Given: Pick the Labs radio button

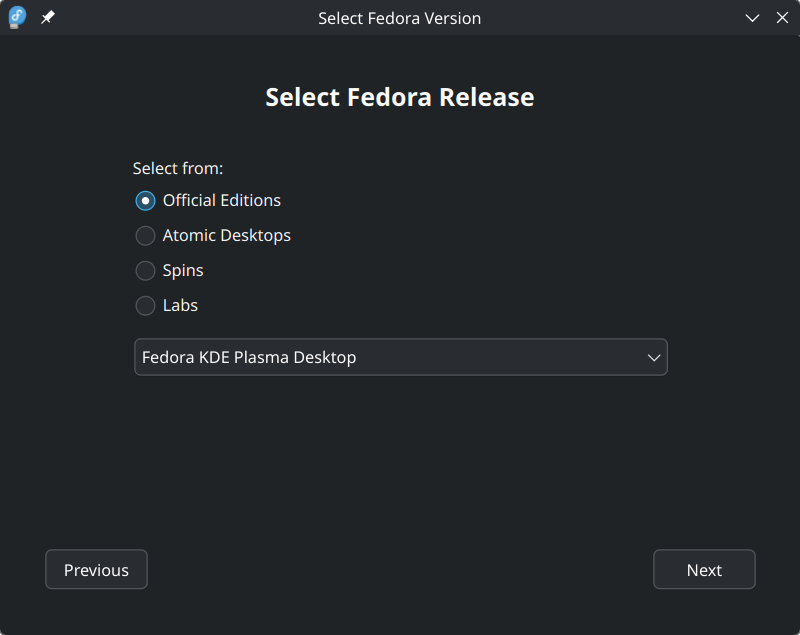Looking at the screenshot, I should coord(145,306).
